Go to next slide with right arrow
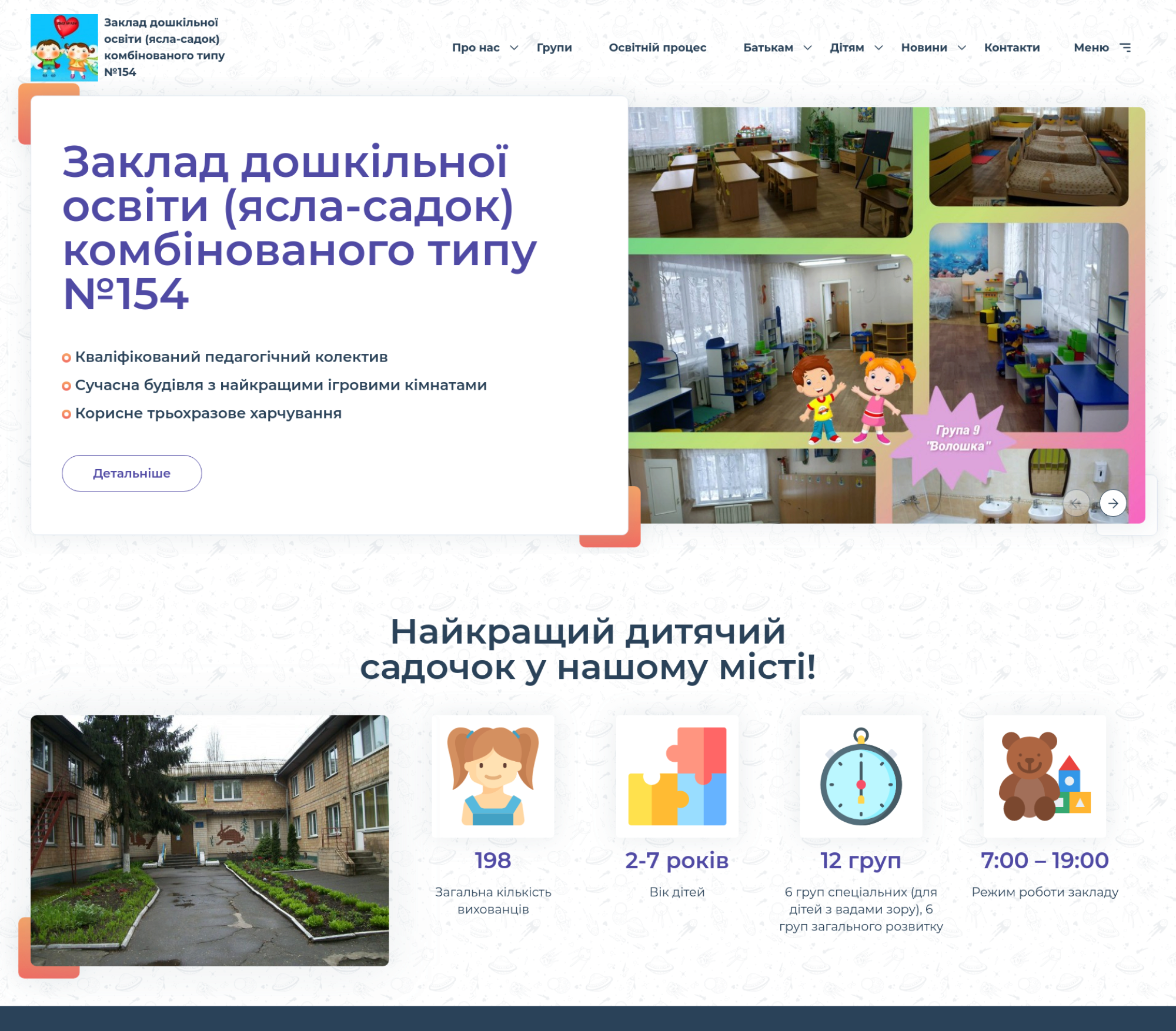The height and width of the screenshot is (1031, 1176). point(1112,503)
